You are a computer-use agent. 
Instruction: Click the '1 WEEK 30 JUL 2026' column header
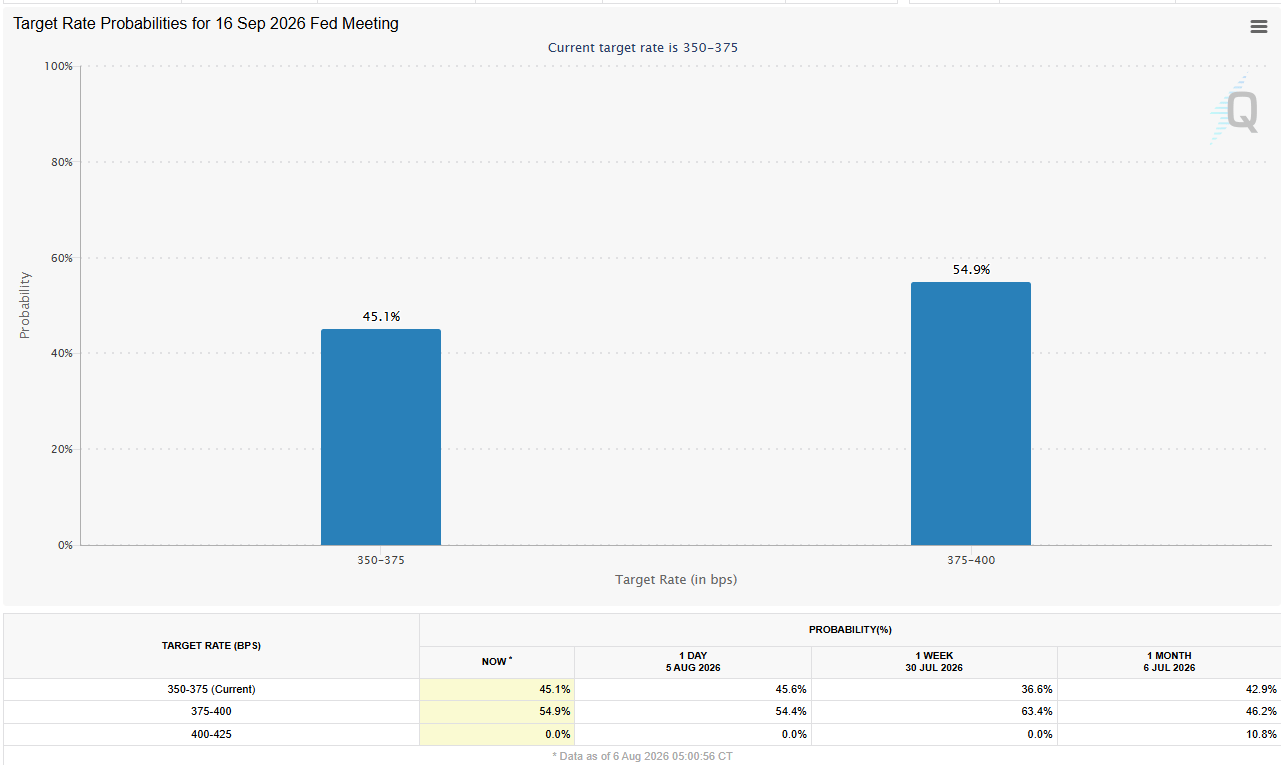click(x=934, y=662)
